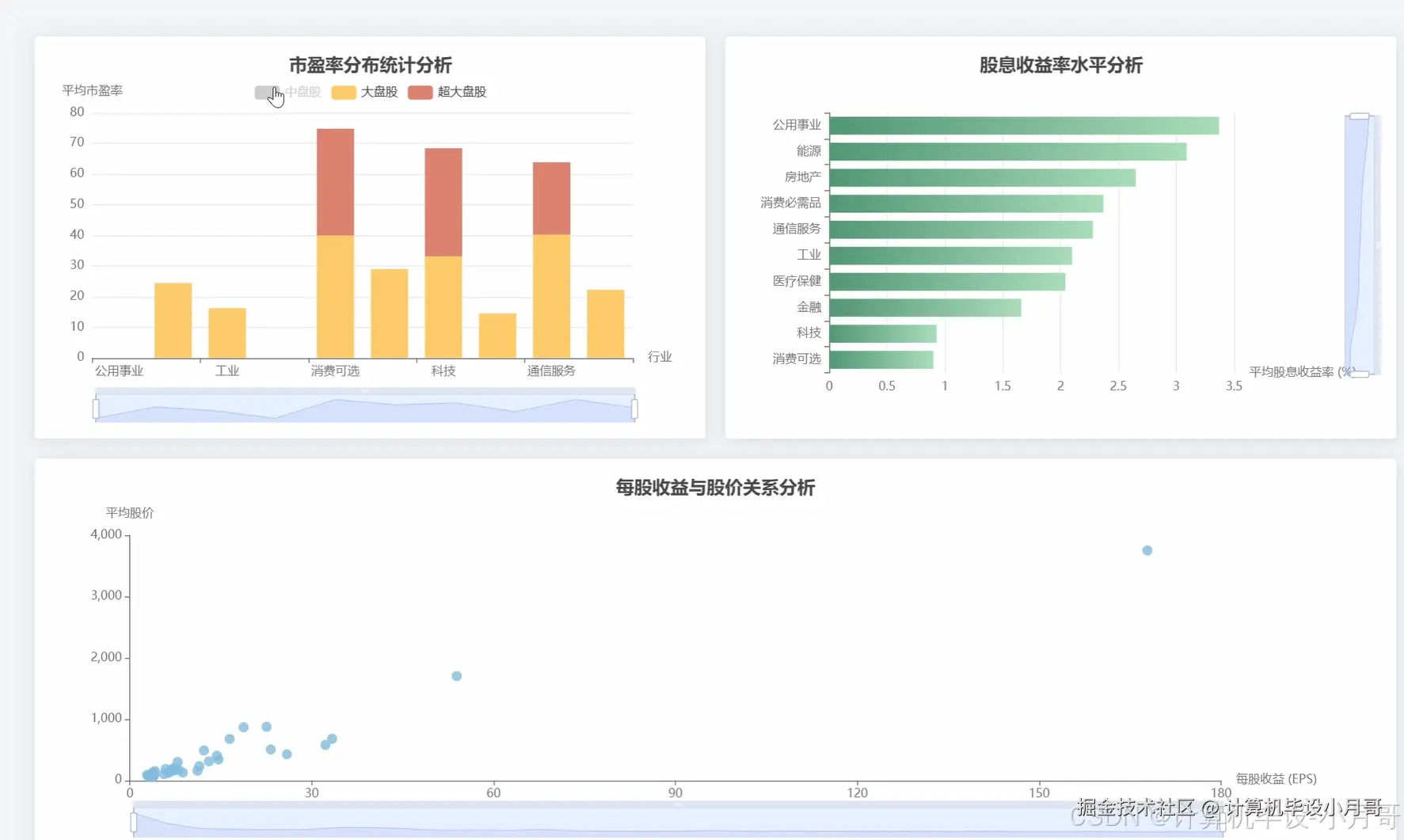The height and width of the screenshot is (840, 1404).
Task: Click top handle of dividend chart vertical zoom slider
Action: (x=1360, y=116)
